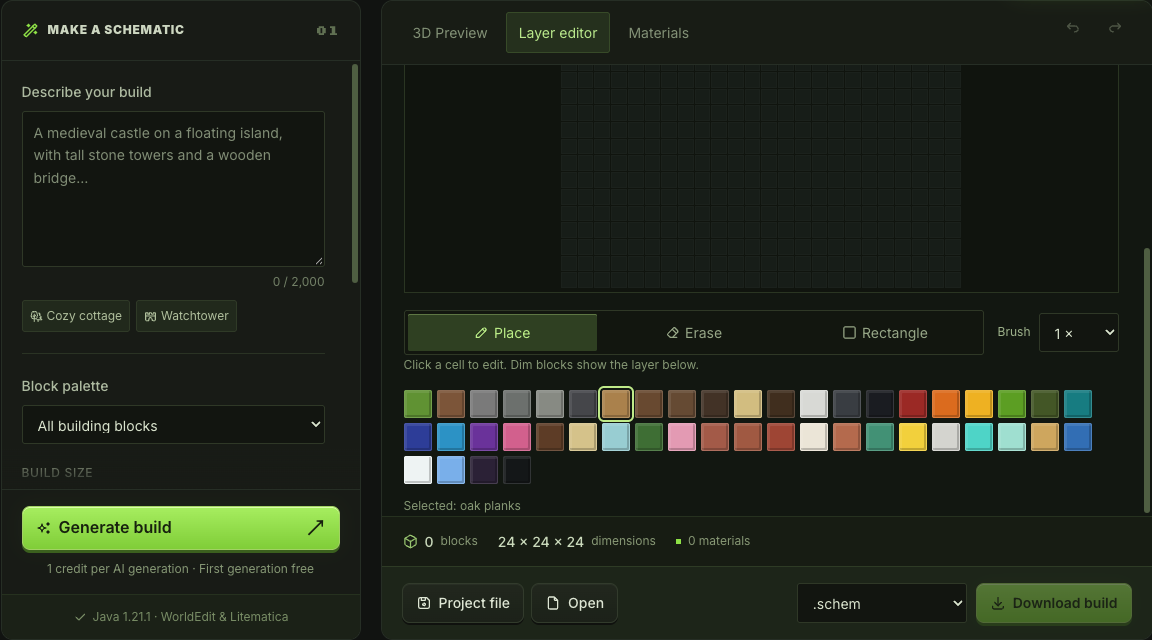Click the 'BUILD SIZE' heading
Image resolution: width=1152 pixels, height=640 pixels.
[57, 472]
